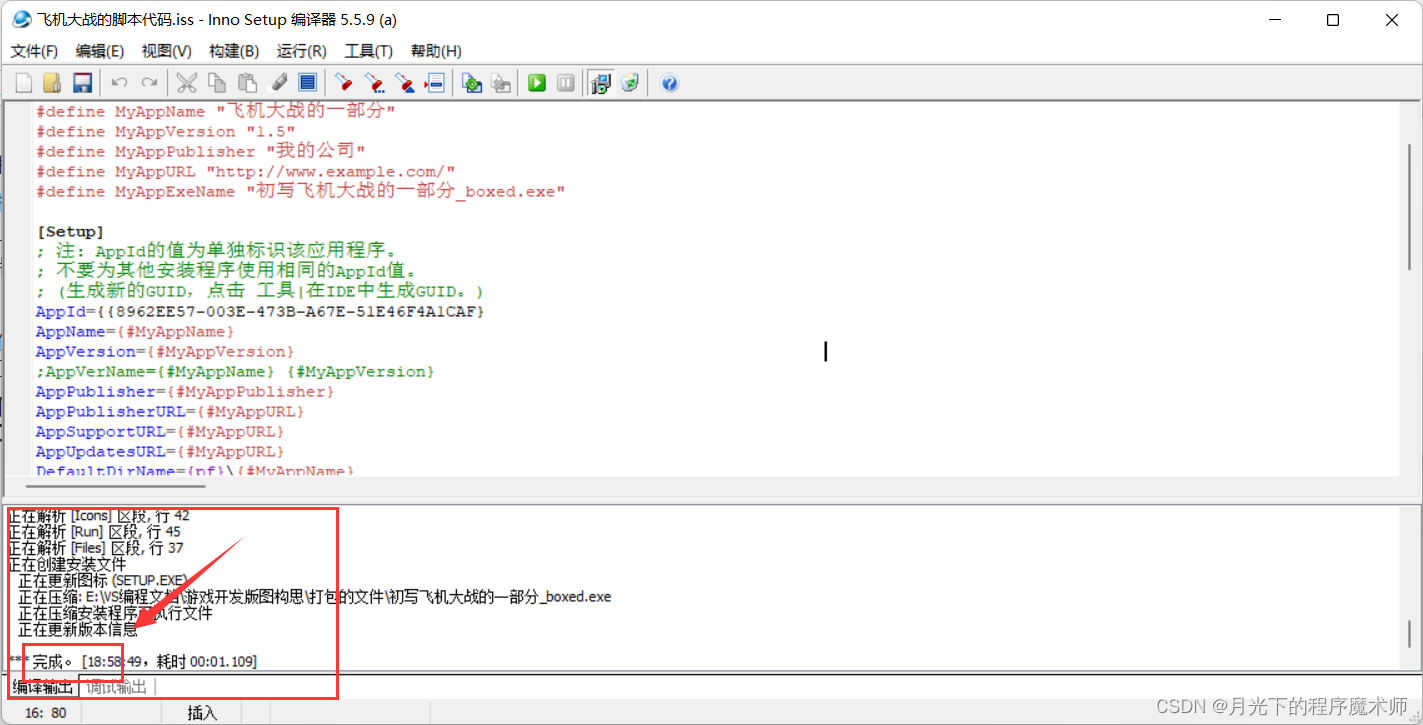Image resolution: width=1423 pixels, height=725 pixels.
Task: Open the 帮助(H) menu
Action: [436, 51]
